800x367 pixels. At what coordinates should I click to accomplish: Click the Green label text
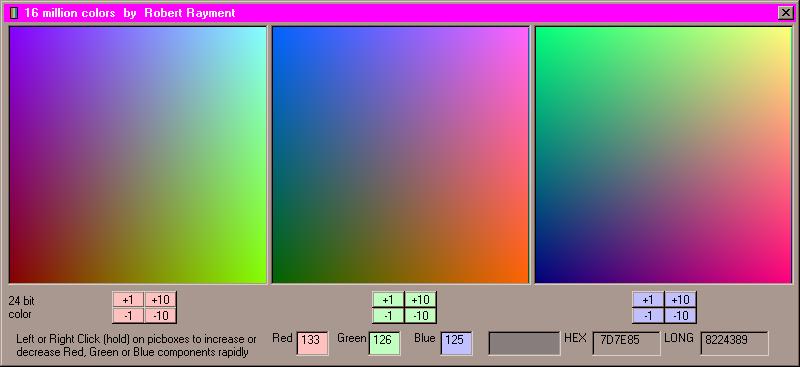(352, 338)
